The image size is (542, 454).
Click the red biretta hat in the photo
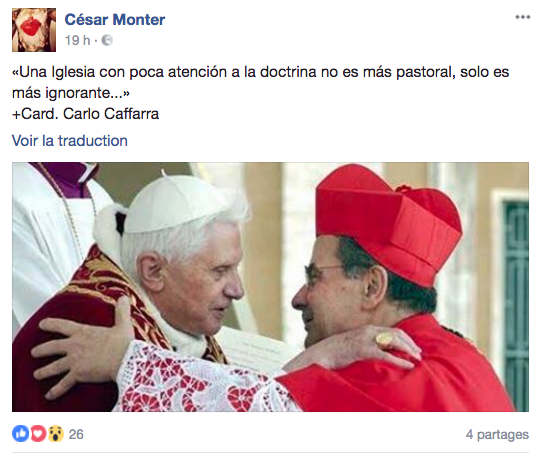click(x=389, y=225)
